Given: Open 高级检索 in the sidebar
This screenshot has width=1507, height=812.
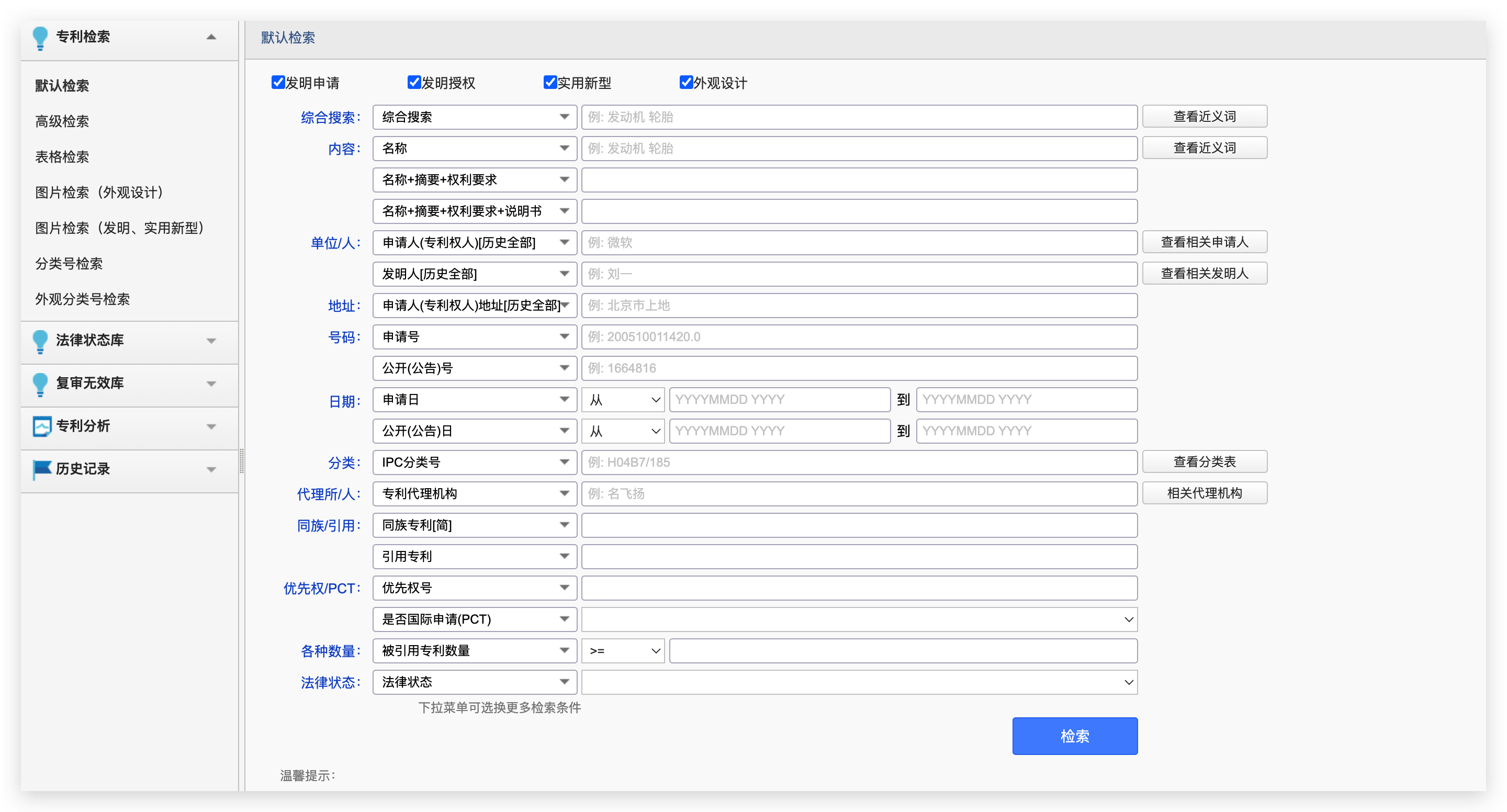Looking at the screenshot, I should click(x=62, y=122).
